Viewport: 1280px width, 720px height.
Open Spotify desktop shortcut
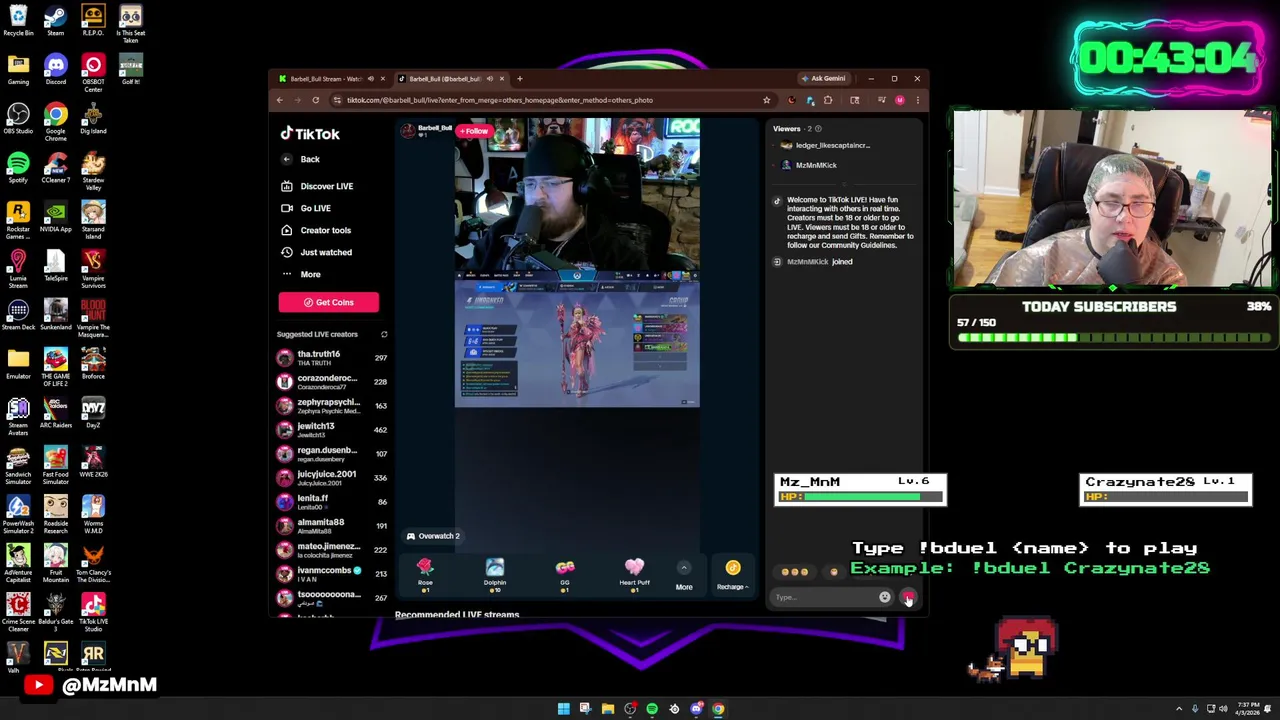tap(18, 166)
